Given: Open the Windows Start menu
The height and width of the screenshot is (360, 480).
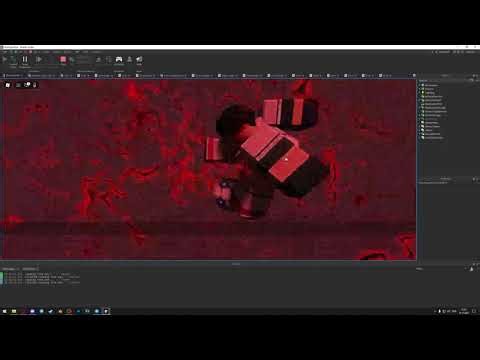Looking at the screenshot, I should [4, 311].
